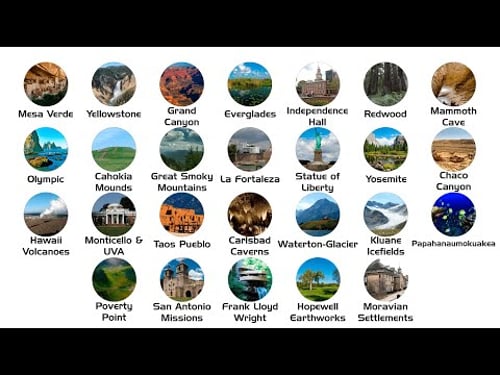The image size is (500, 375).
Task: Select the Independence Hall building icon
Action: [318, 84]
